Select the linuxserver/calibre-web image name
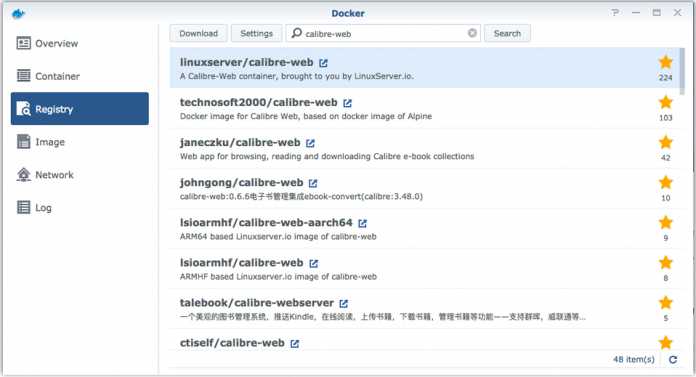Screen dimensions: 696x377 246,63
